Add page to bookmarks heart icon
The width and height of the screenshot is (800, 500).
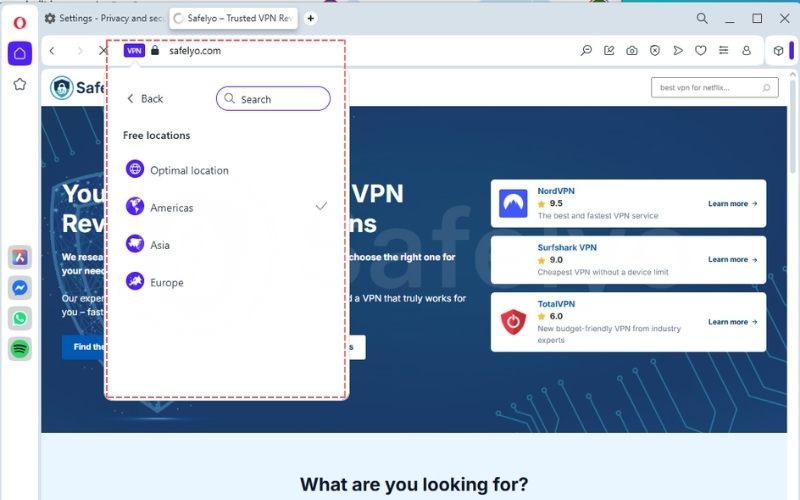pos(701,51)
